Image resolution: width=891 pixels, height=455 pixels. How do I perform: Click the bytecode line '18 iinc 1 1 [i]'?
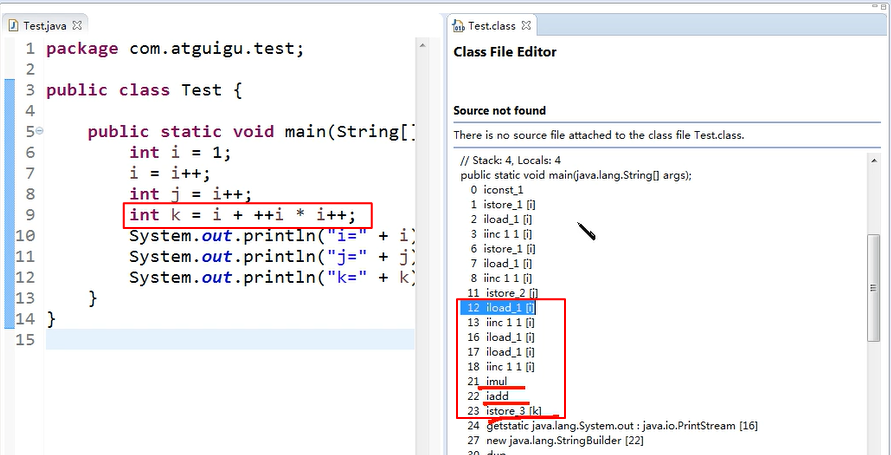pyautogui.click(x=501, y=367)
